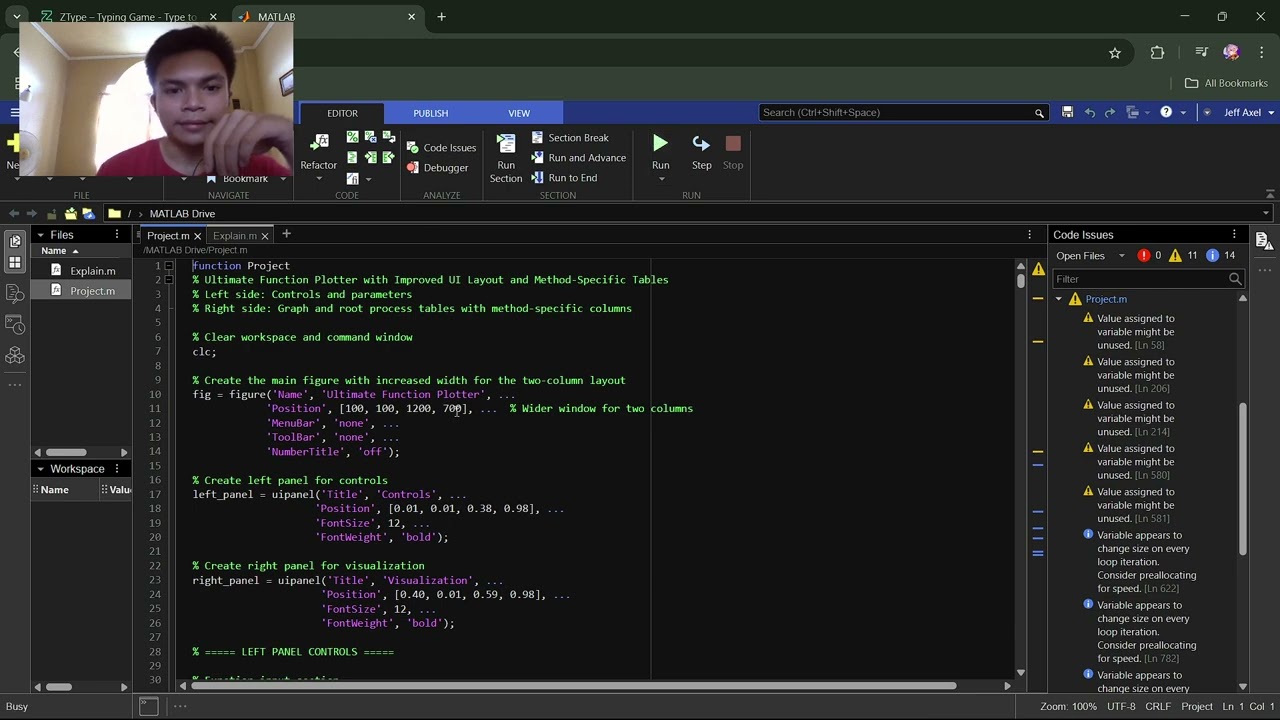Open Workspace panel options menu

pos(117,468)
